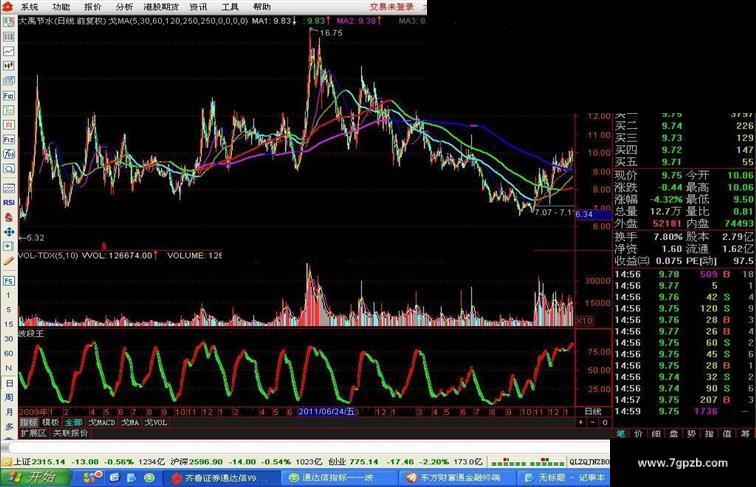
Task: Switch to 1-minute period
Action: tap(9, 295)
